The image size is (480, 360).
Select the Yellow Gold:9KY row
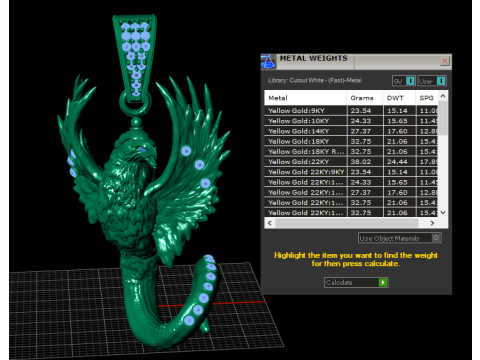click(x=351, y=111)
